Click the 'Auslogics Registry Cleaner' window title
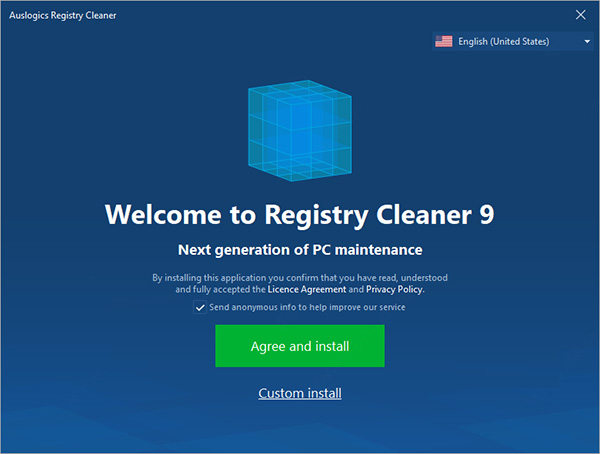Viewport: 600px width, 454px height. (63, 15)
